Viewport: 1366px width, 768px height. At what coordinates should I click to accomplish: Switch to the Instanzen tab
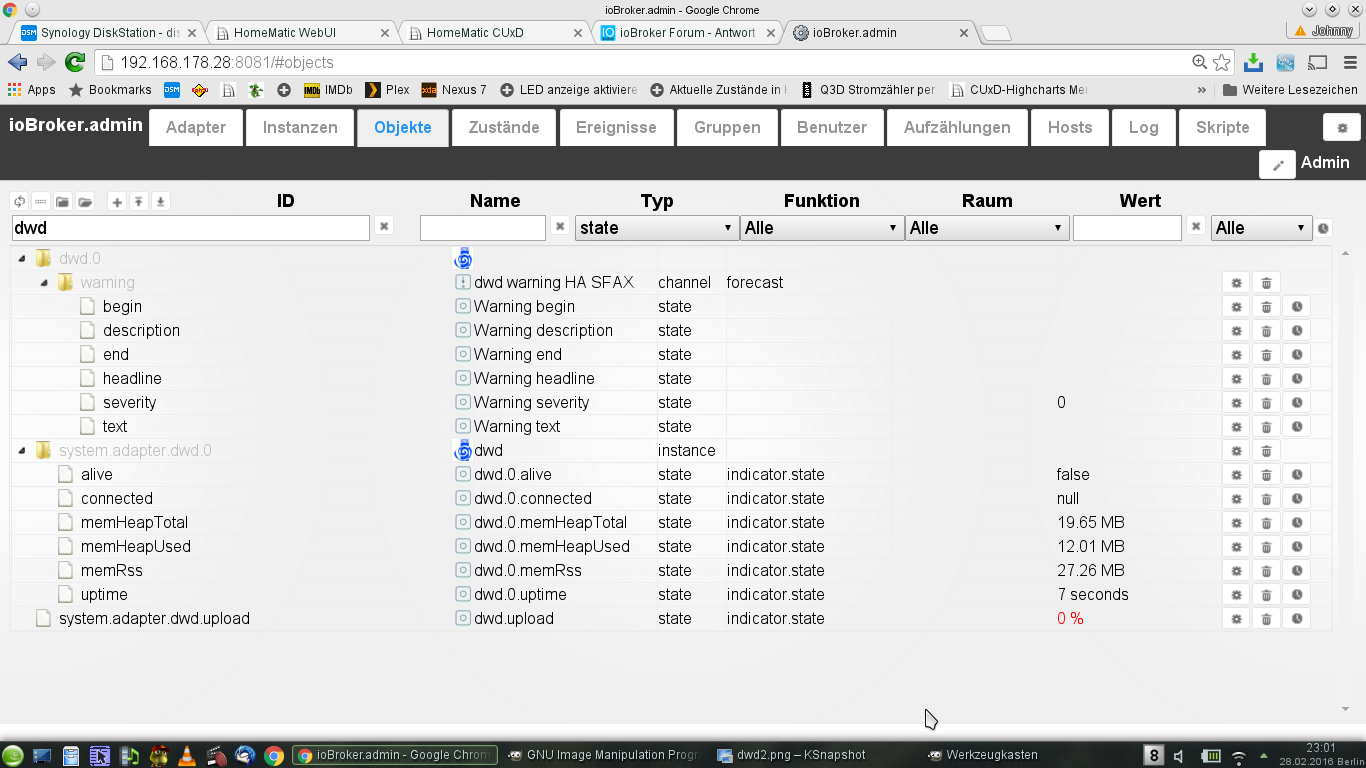[300, 128]
